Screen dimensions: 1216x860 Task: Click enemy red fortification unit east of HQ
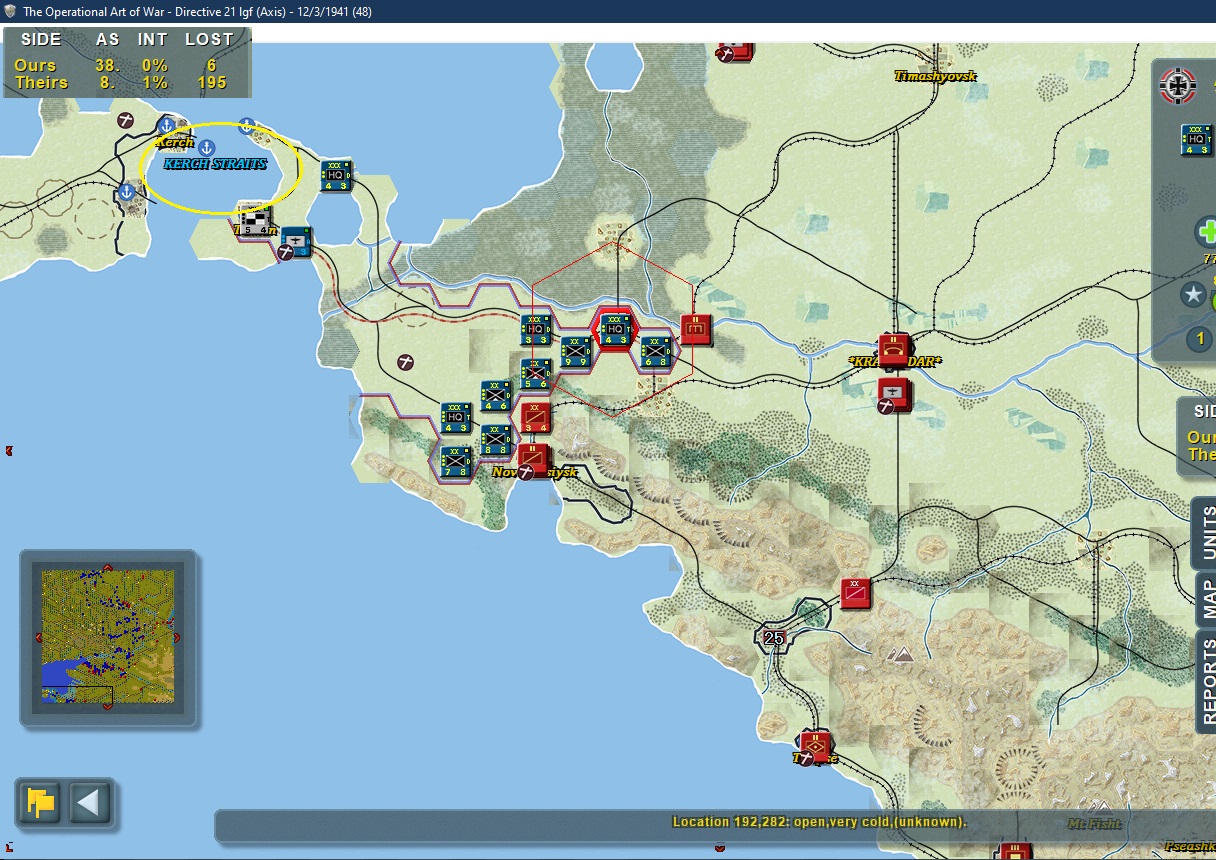696,329
